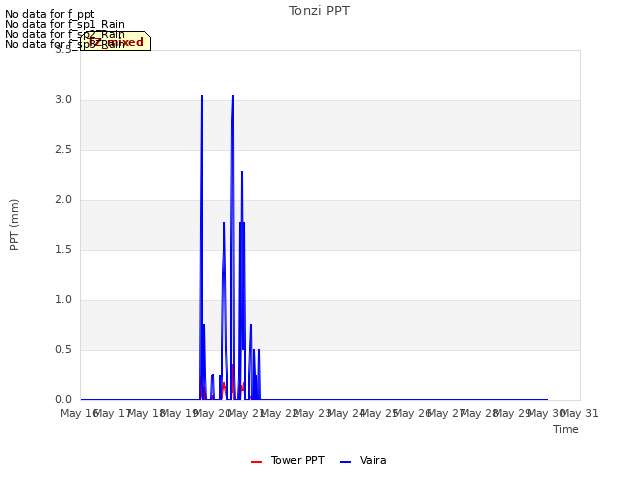Click the blue Vaira legend swatch
The height and width of the screenshot is (480, 640).
tap(345, 462)
